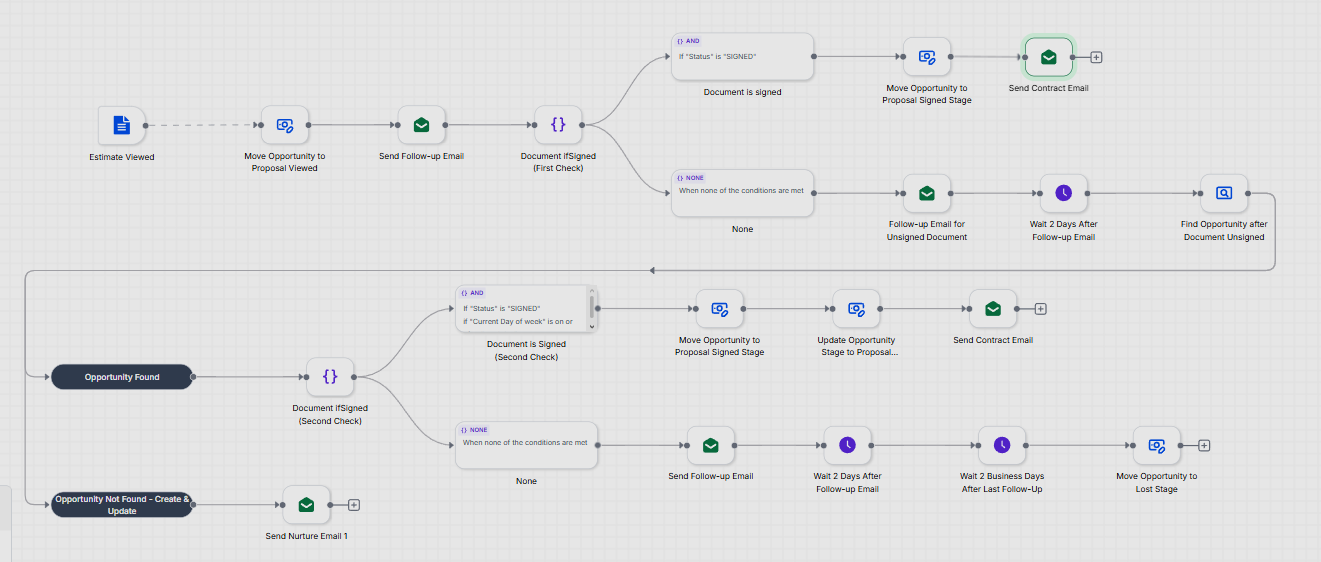Screen dimensions: 1321x562
Task: Open Move Opportunity to Proposal Signed Stage in first branch
Action: pos(927,57)
